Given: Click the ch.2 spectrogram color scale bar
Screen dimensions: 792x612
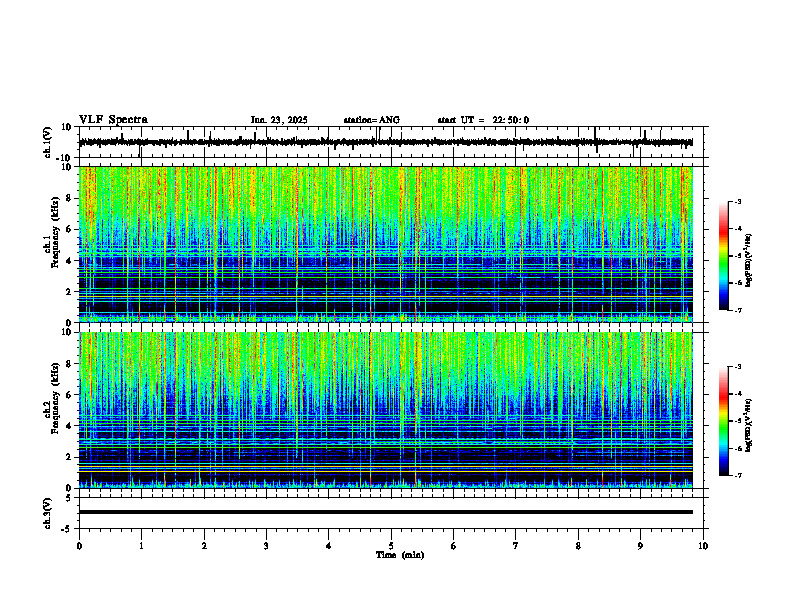Looking at the screenshot, I should [723, 421].
